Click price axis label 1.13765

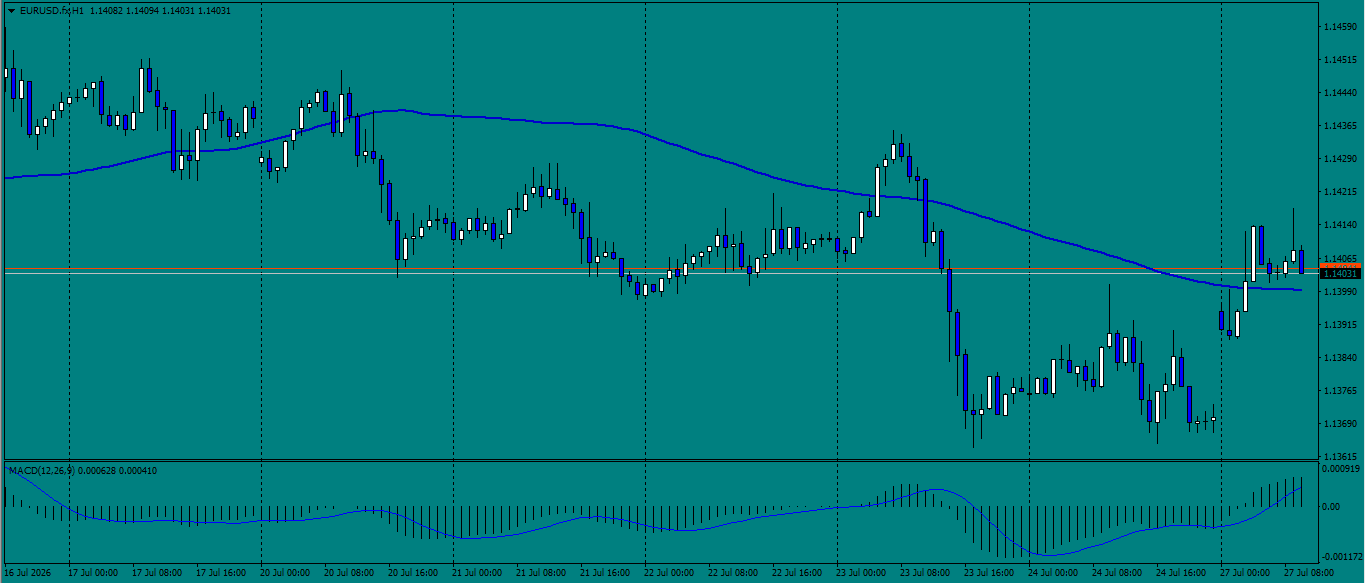(x=1339, y=391)
